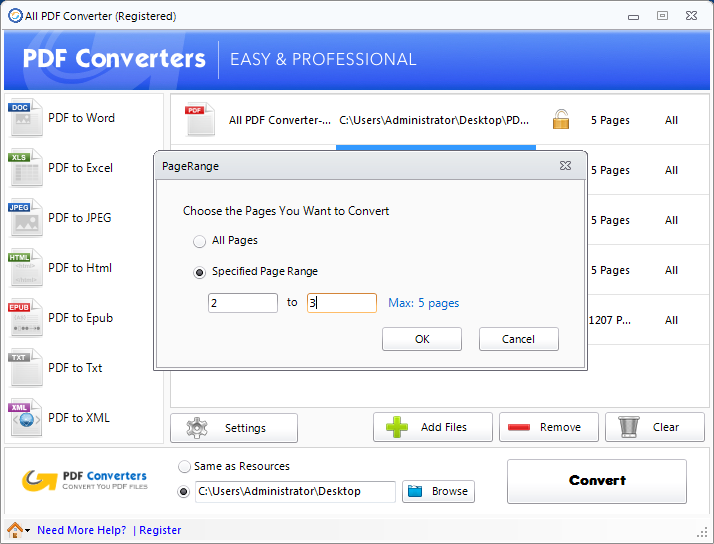Click 5 Pages in the first file row
Screen dimensions: 714x544
[610, 120]
